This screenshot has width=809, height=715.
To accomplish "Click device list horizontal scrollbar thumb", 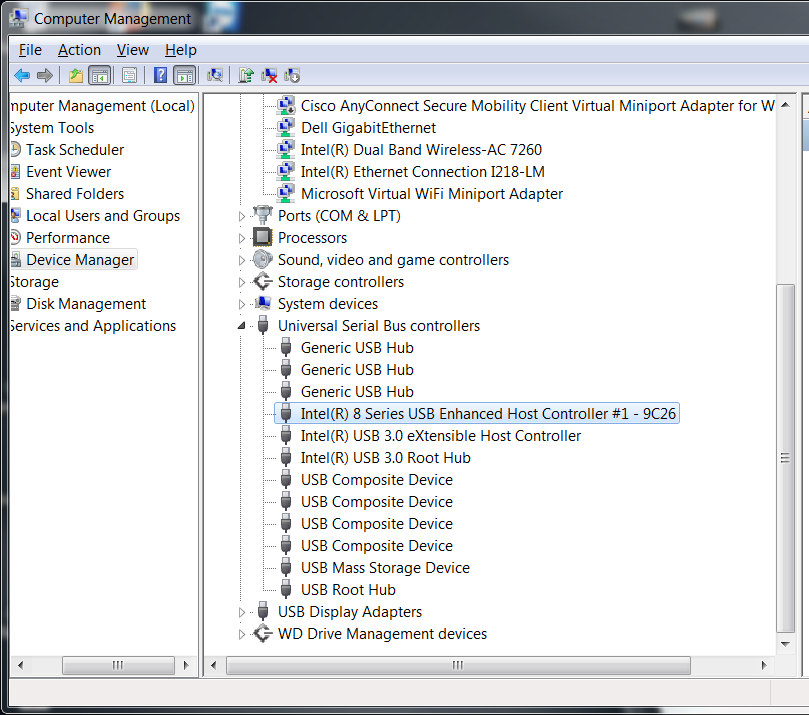I will 458,665.
